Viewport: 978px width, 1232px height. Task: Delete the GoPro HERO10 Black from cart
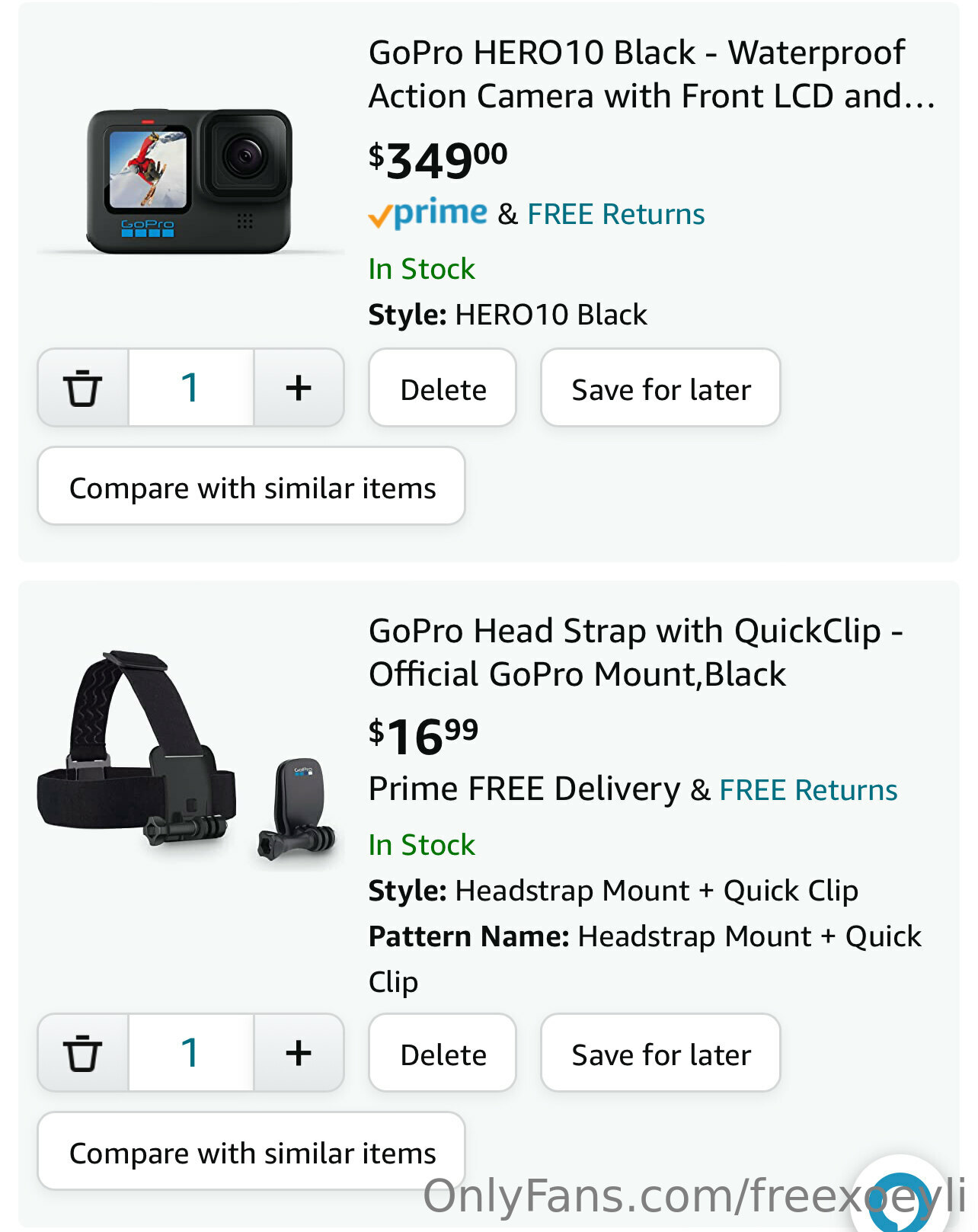click(x=443, y=389)
